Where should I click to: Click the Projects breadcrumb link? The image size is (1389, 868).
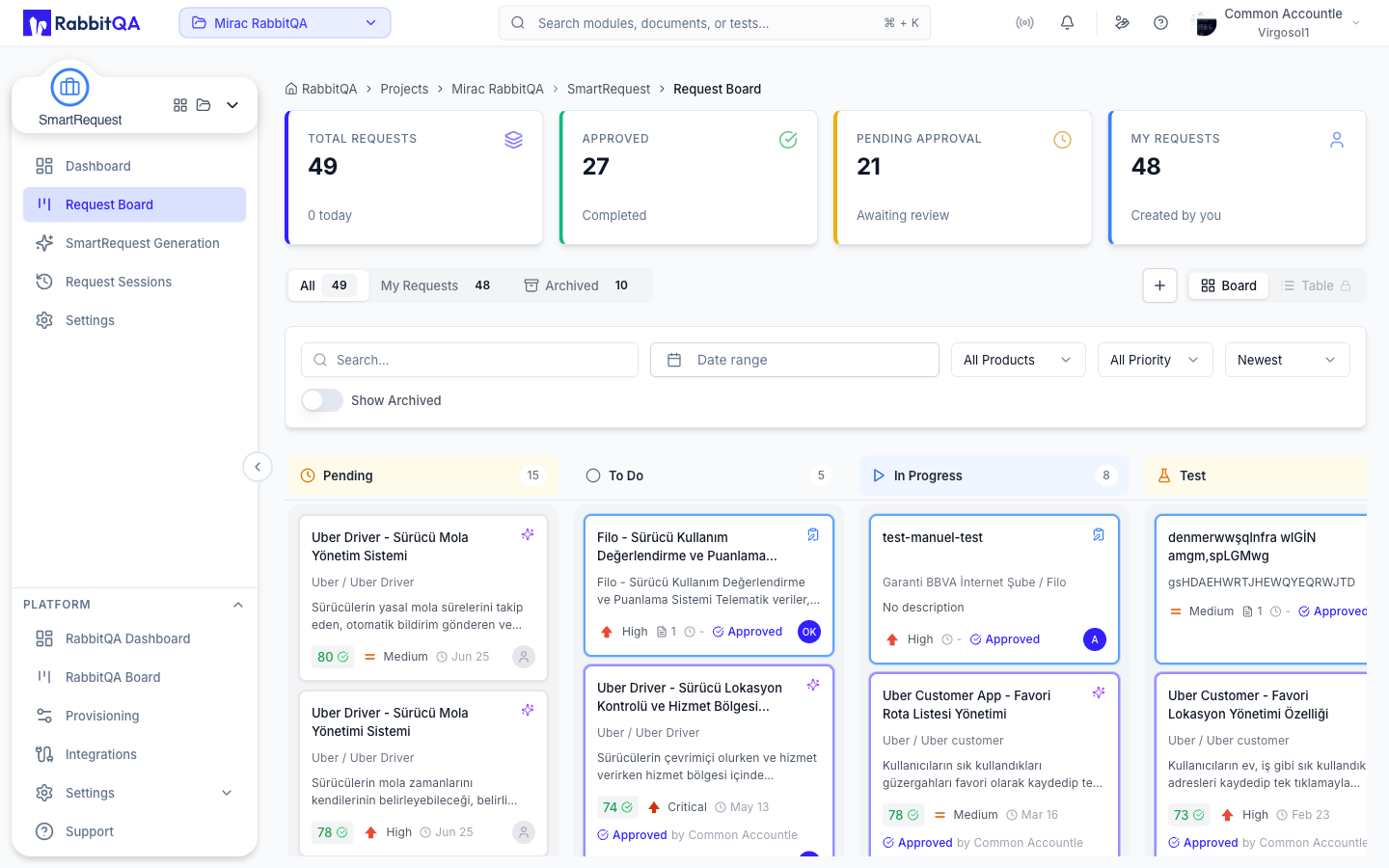tap(404, 89)
